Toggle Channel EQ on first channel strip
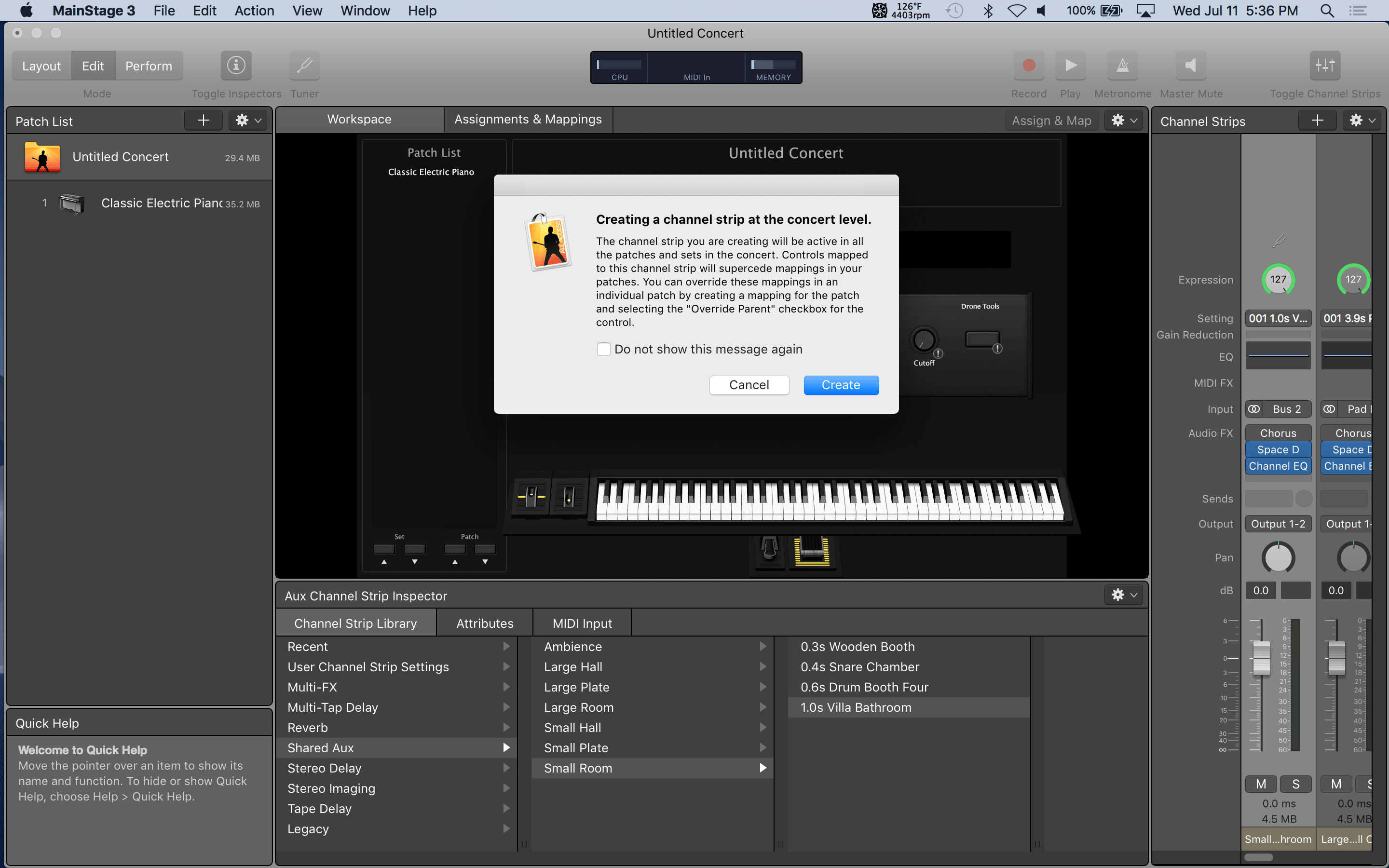The height and width of the screenshot is (868, 1389). pyautogui.click(x=1278, y=466)
